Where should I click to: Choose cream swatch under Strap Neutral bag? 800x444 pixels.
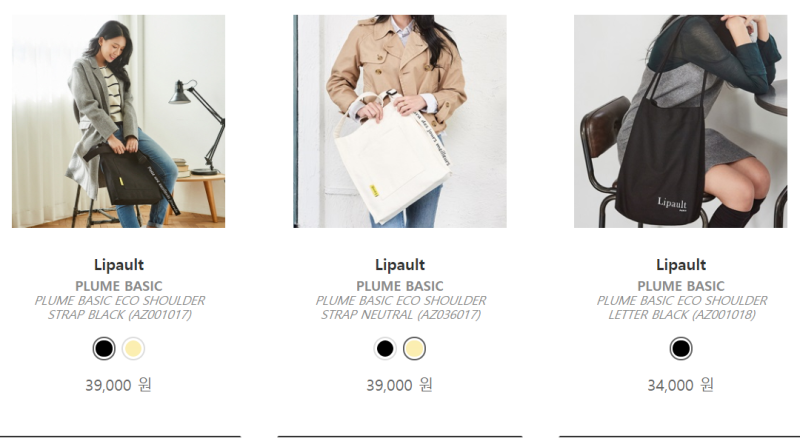click(x=414, y=349)
